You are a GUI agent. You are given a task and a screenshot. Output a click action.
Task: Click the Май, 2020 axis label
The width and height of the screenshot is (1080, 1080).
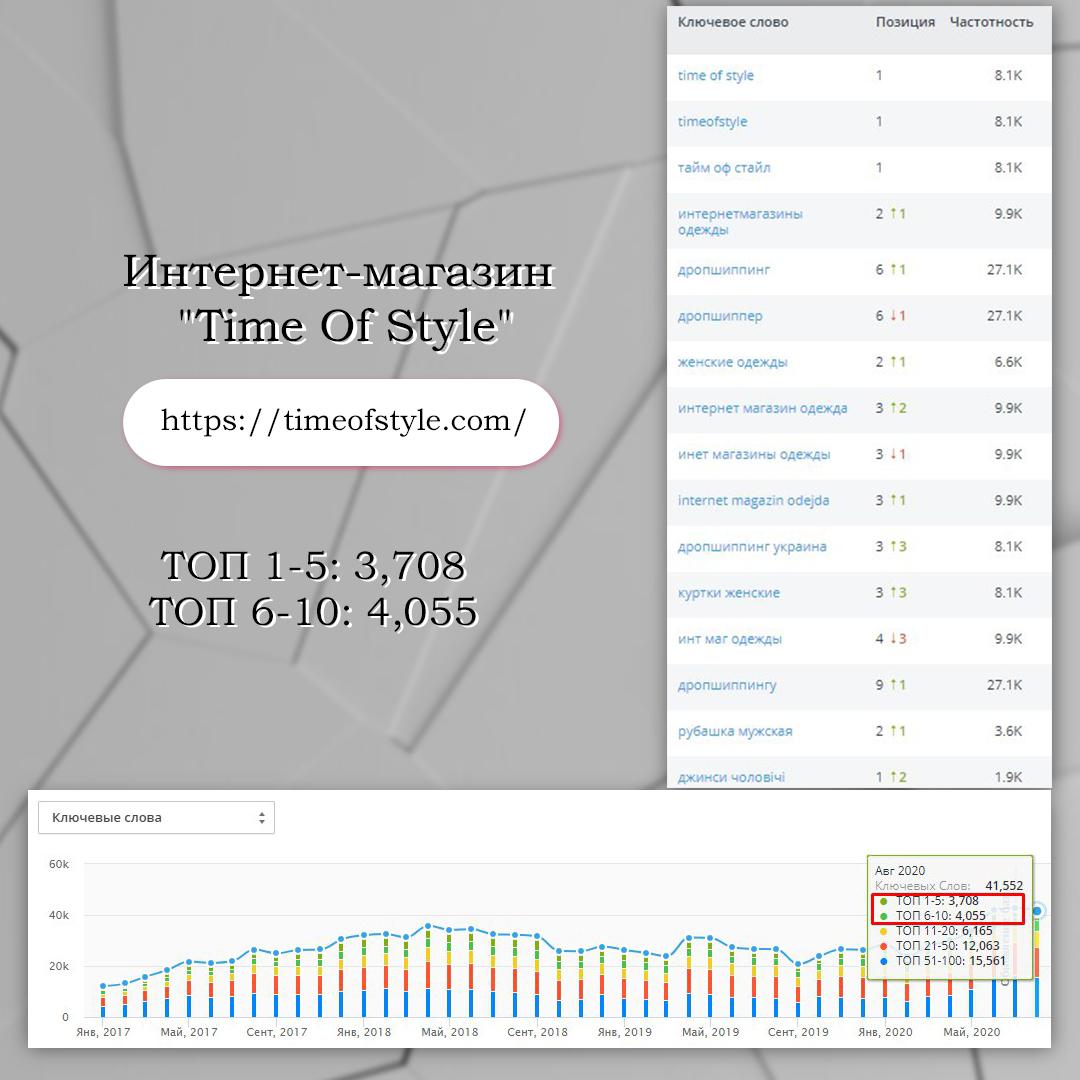[971, 1032]
